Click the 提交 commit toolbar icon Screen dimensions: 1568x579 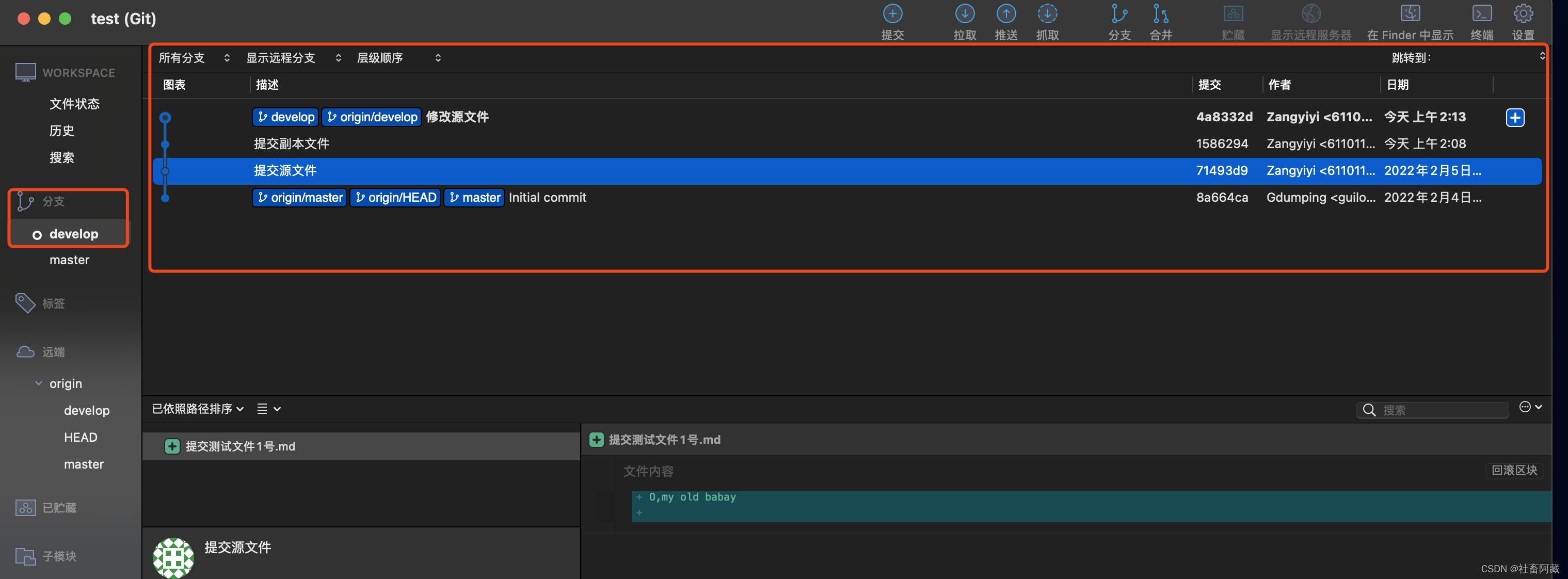tap(892, 14)
